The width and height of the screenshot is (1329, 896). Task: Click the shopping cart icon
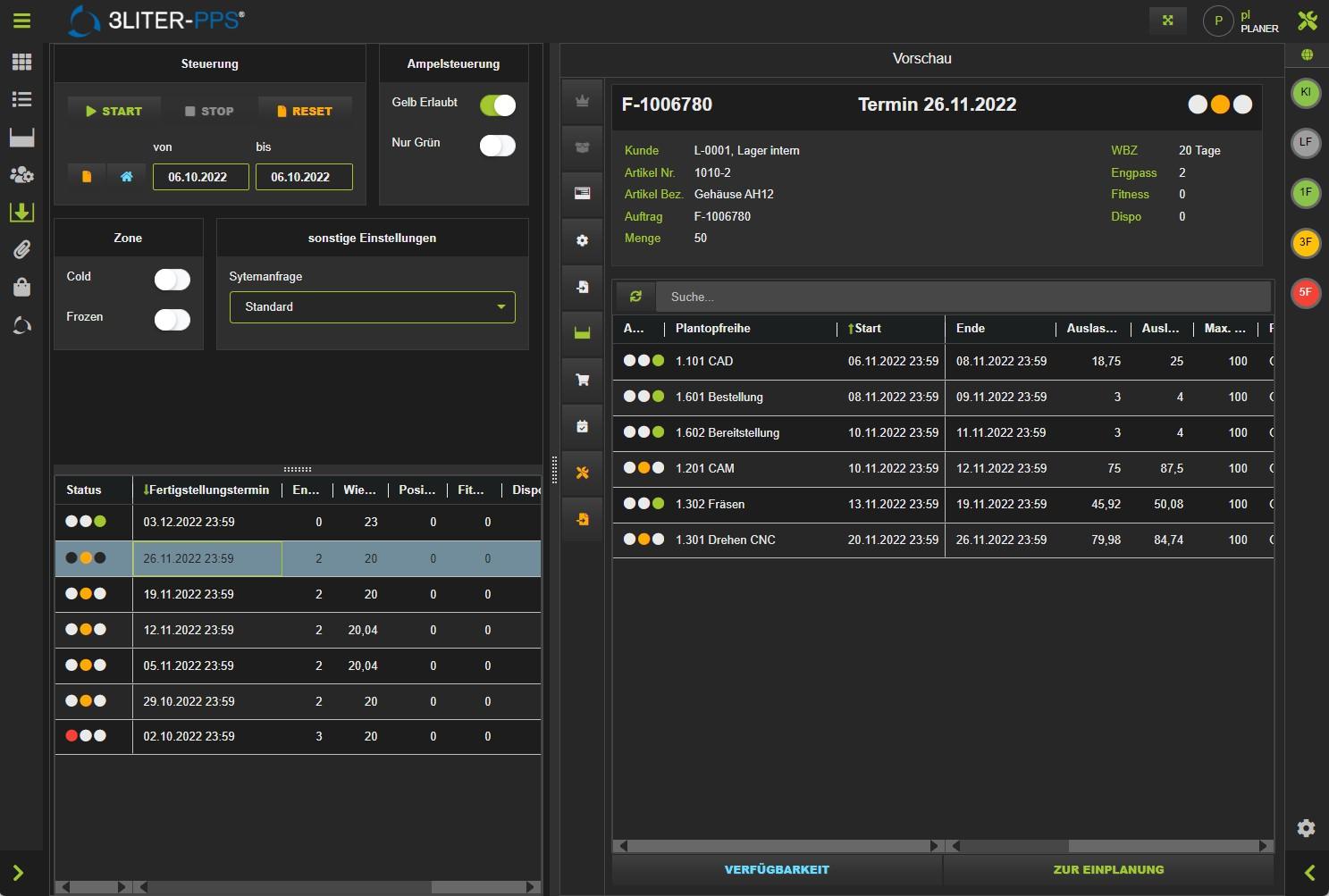[583, 380]
